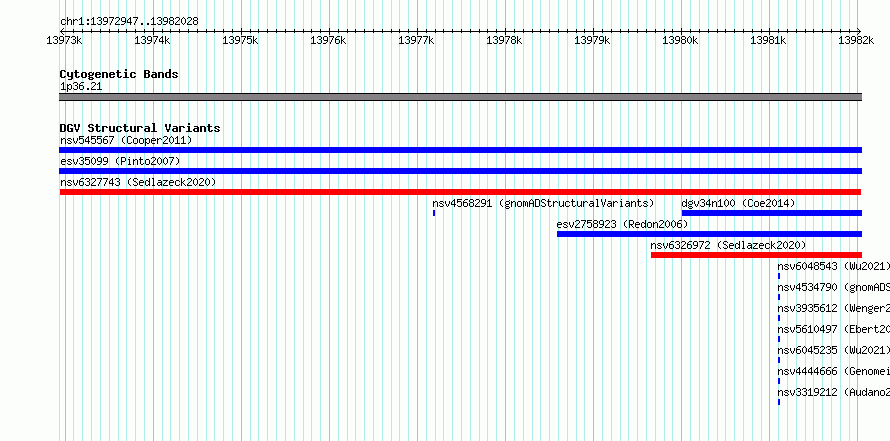The width and height of the screenshot is (890, 441).
Task: Click the 13979k ruler tick label
Action: [592, 40]
